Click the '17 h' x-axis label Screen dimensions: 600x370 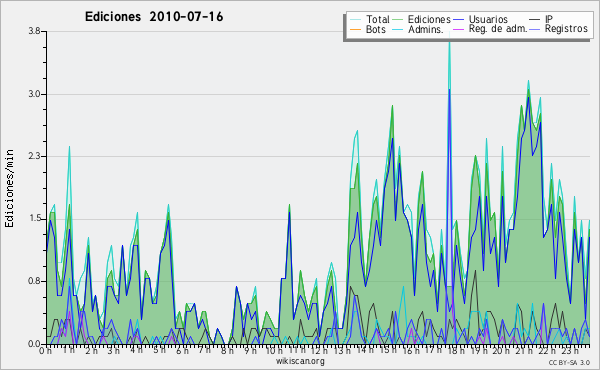click(x=433, y=350)
